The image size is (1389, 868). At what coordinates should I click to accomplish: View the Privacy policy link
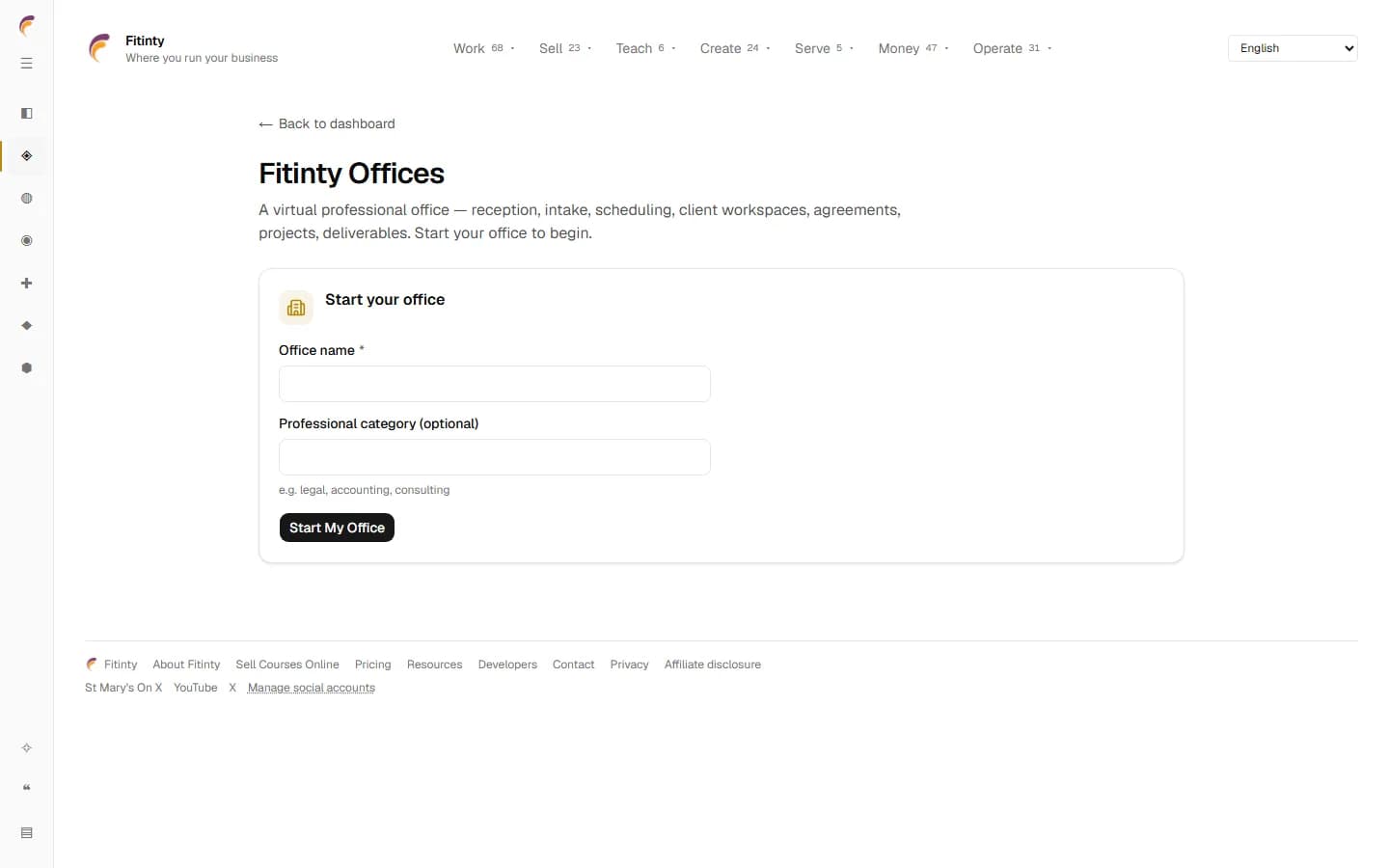tap(629, 665)
